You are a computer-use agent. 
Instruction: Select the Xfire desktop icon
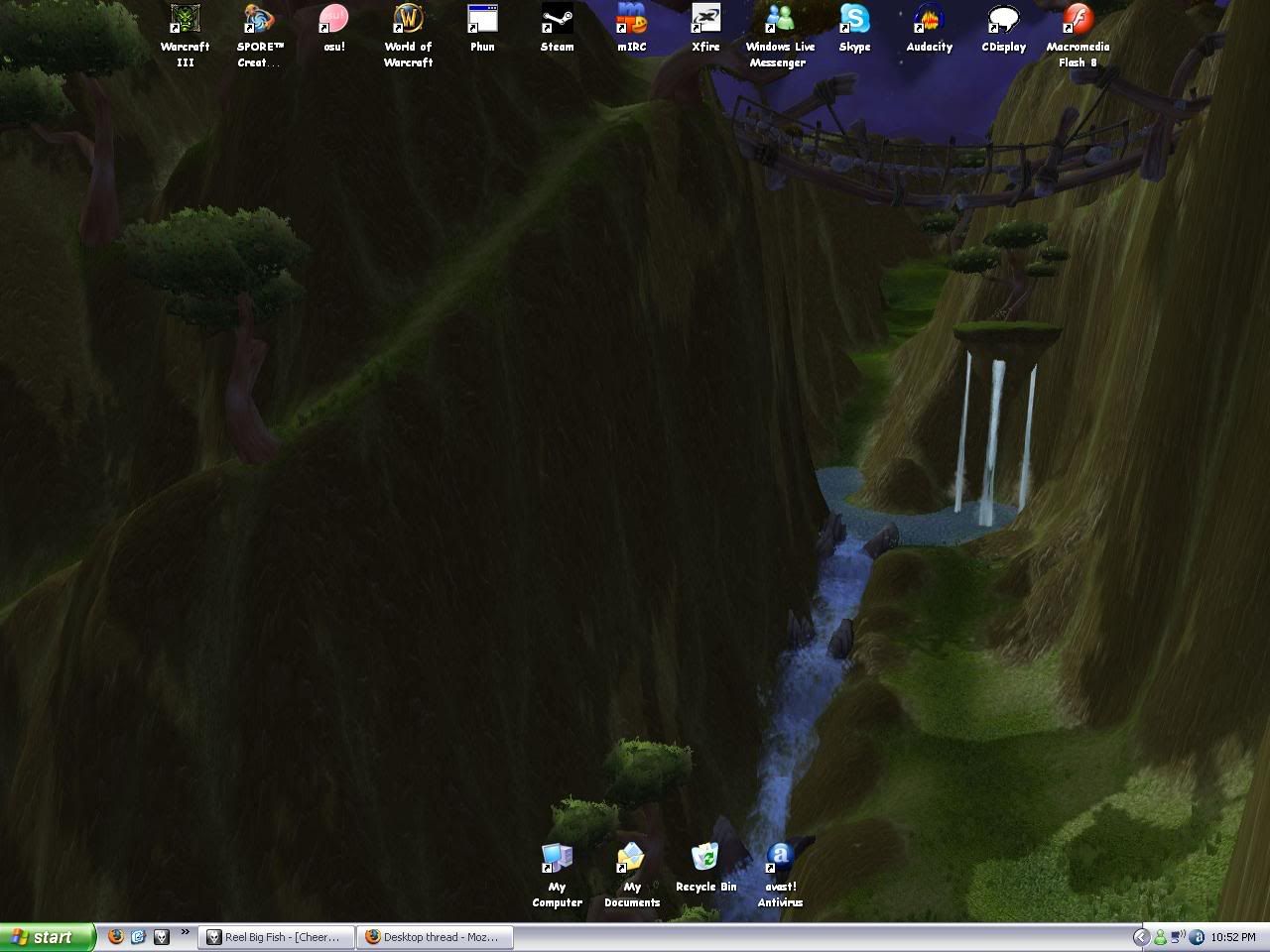point(705,28)
